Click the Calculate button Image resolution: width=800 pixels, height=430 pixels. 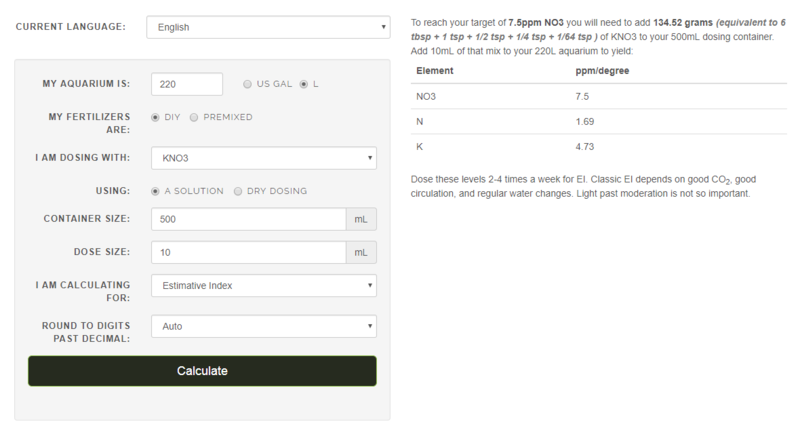click(202, 371)
